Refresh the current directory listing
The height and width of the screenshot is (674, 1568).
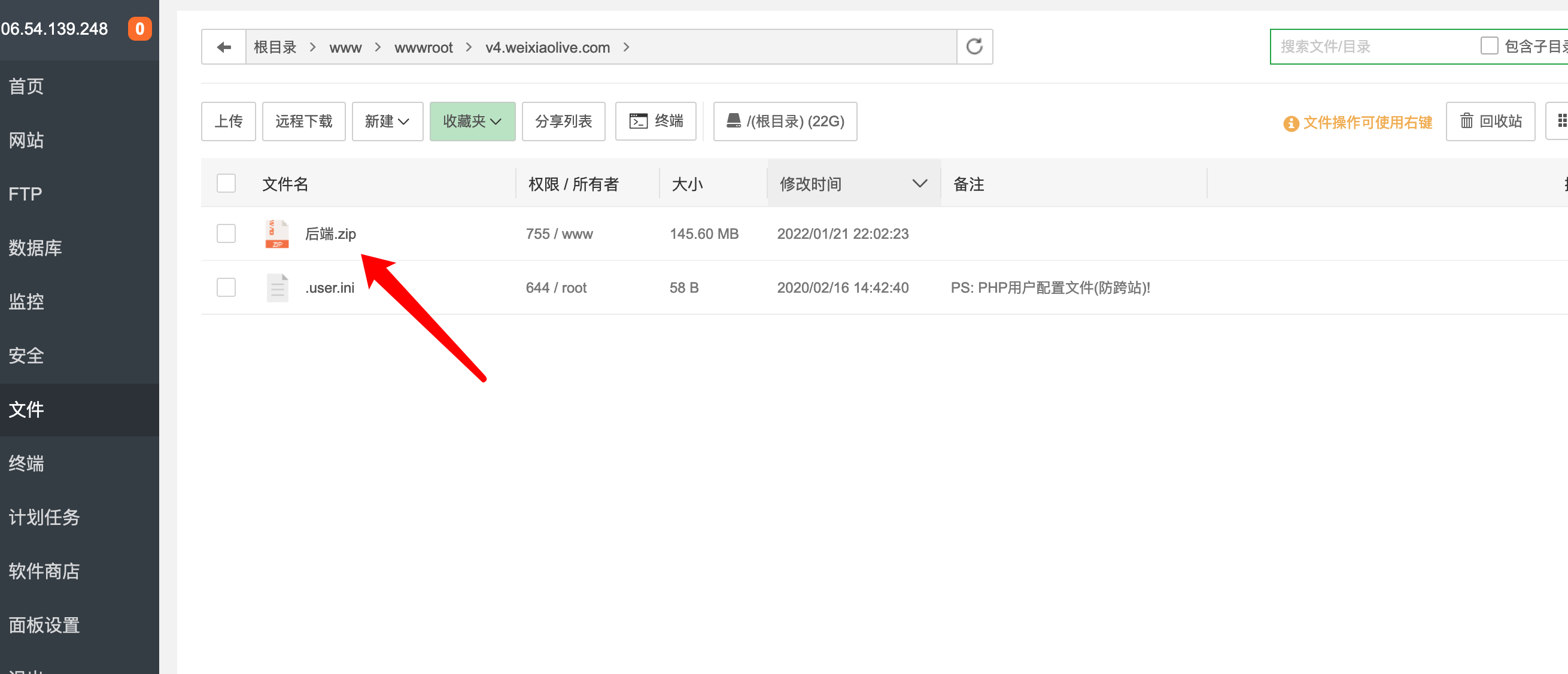974,46
